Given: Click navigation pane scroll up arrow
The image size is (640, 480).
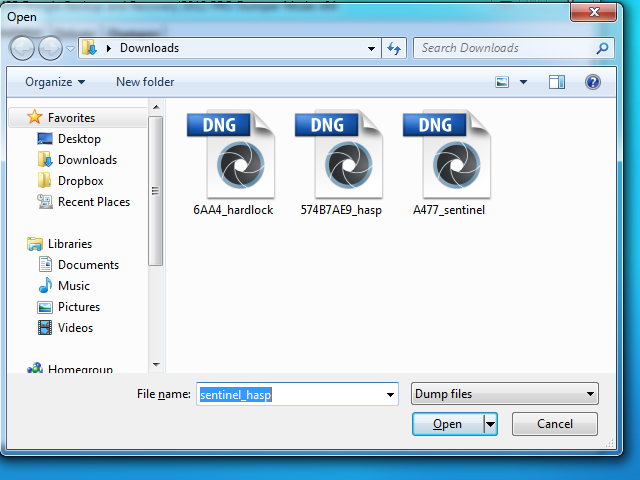Looking at the screenshot, I should point(156,107).
